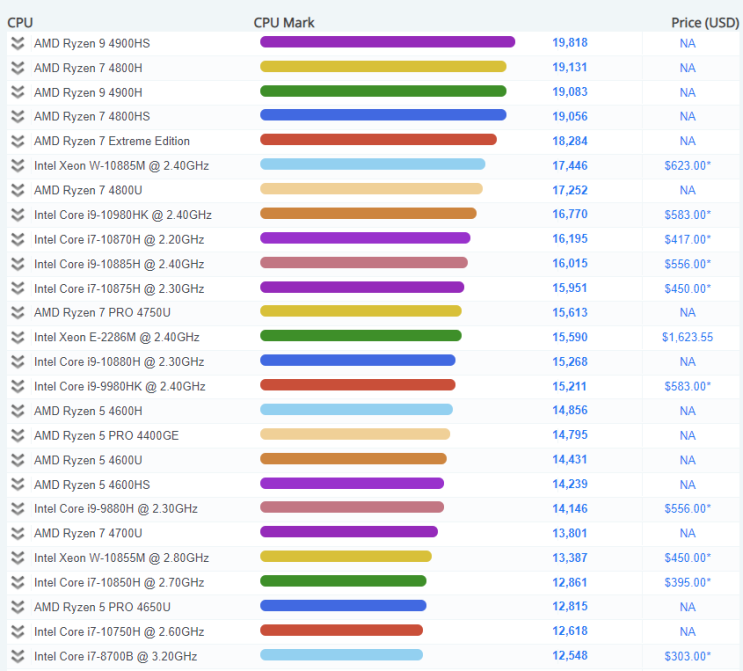Image resolution: width=743 pixels, height=671 pixels.
Task: Open the AMD Ryzen 5 PRO 4400GE link
Action: 107,435
